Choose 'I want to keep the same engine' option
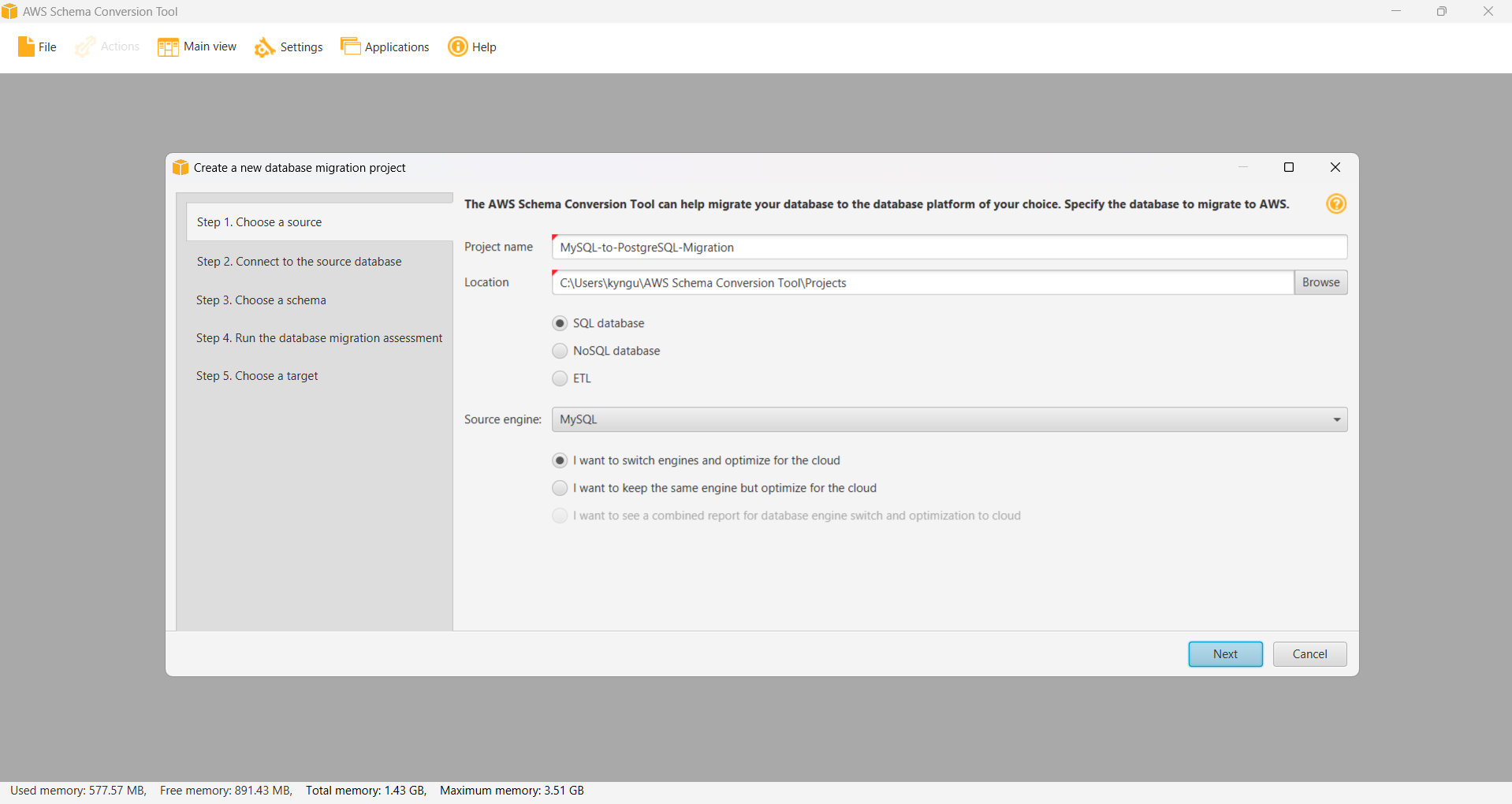1512x804 pixels. [560, 488]
